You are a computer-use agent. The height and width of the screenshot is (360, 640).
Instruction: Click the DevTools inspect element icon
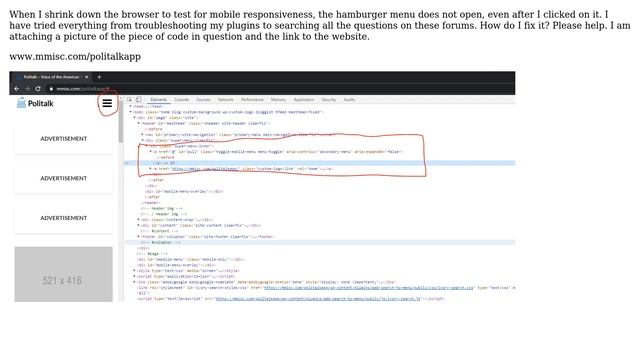pos(130,100)
